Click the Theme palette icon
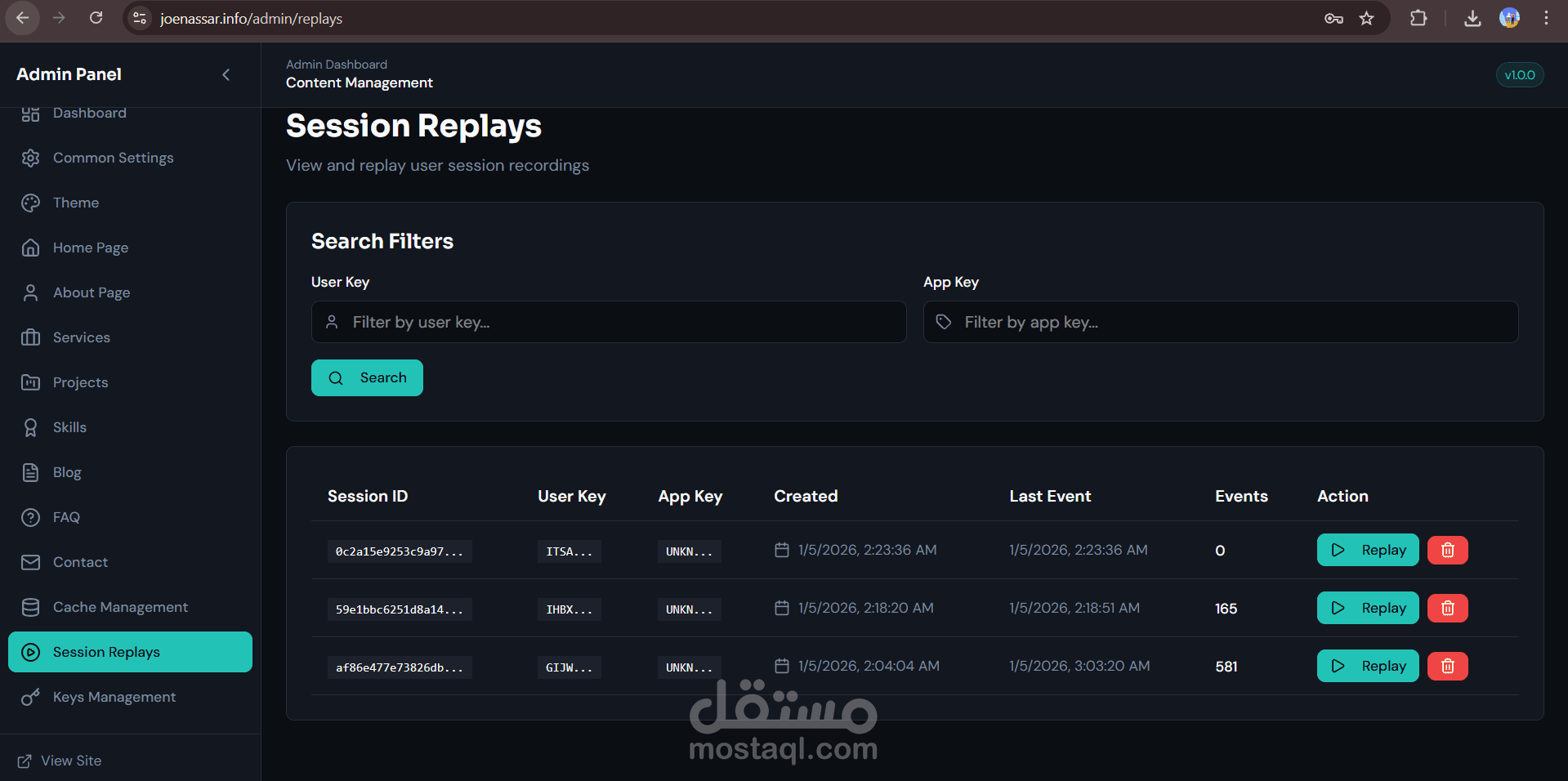The width and height of the screenshot is (1568, 781). point(30,203)
